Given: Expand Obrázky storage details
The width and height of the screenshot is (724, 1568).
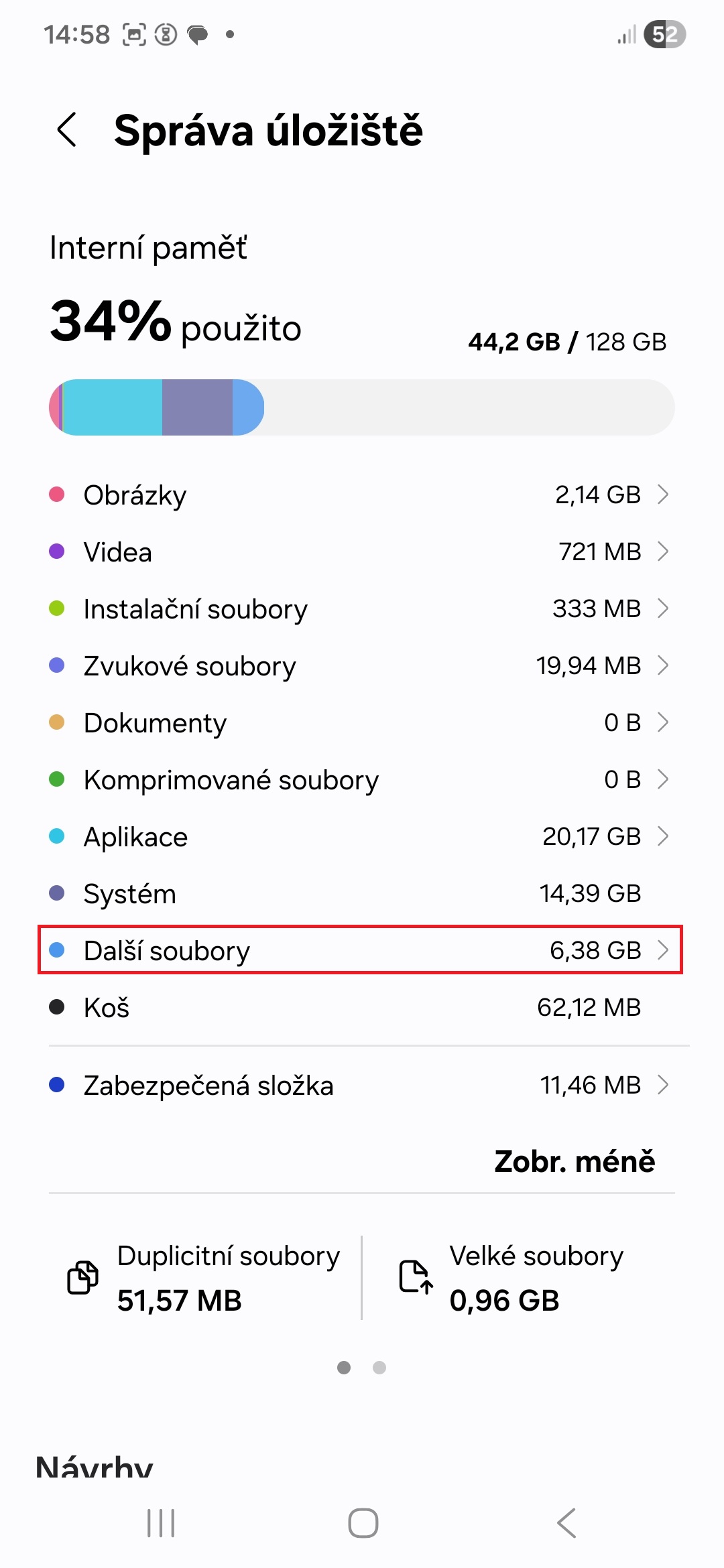Looking at the screenshot, I should click(x=664, y=495).
